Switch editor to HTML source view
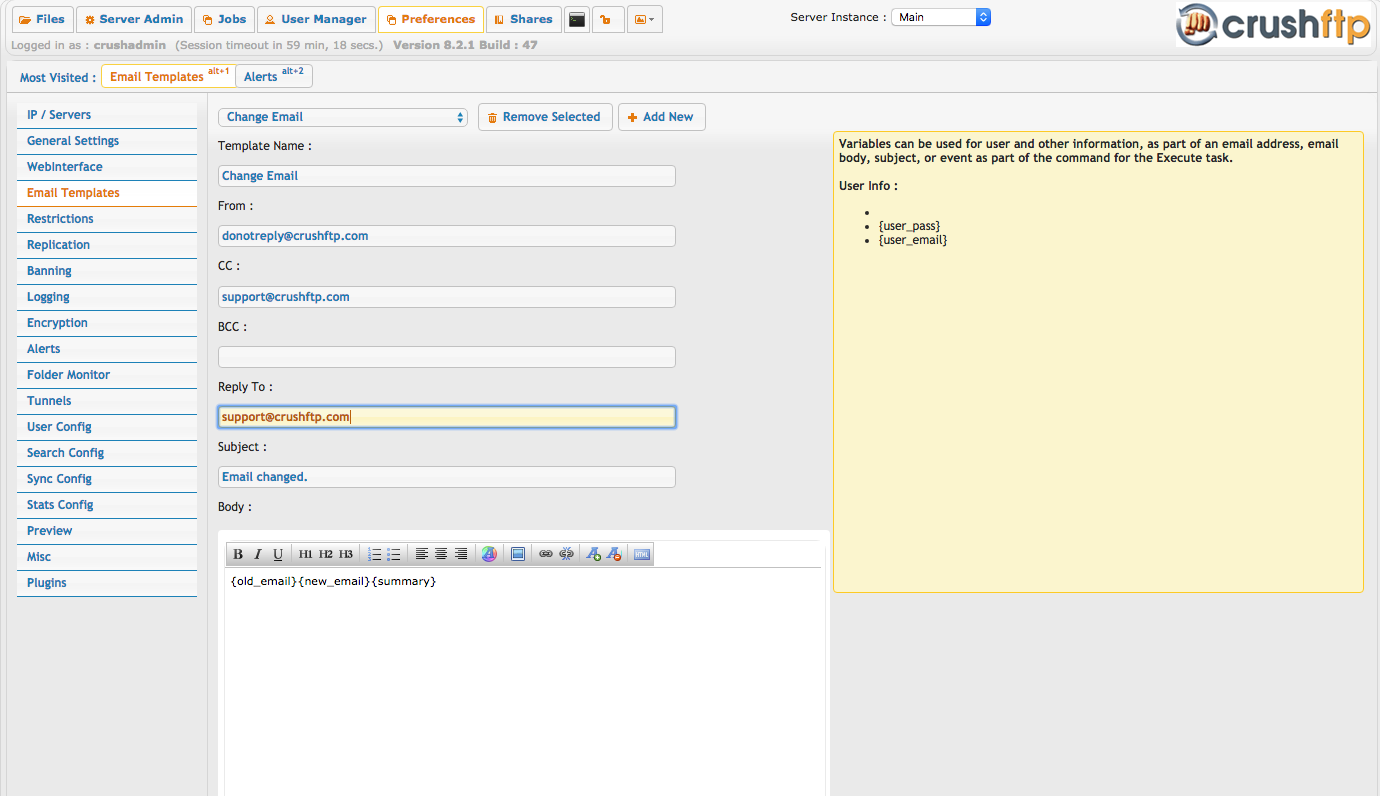Viewport: 1380px width, 796px height. tap(642, 554)
